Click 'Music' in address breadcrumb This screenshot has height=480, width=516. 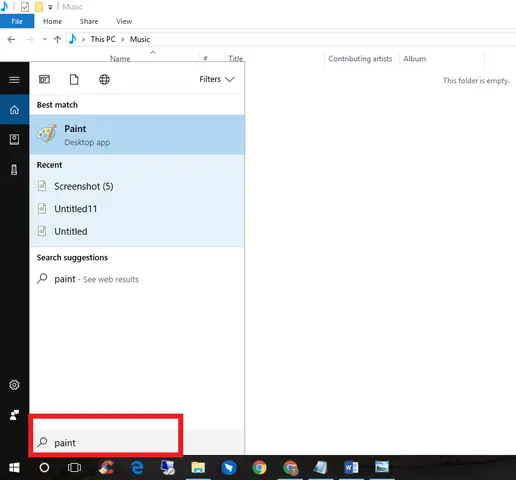point(140,39)
